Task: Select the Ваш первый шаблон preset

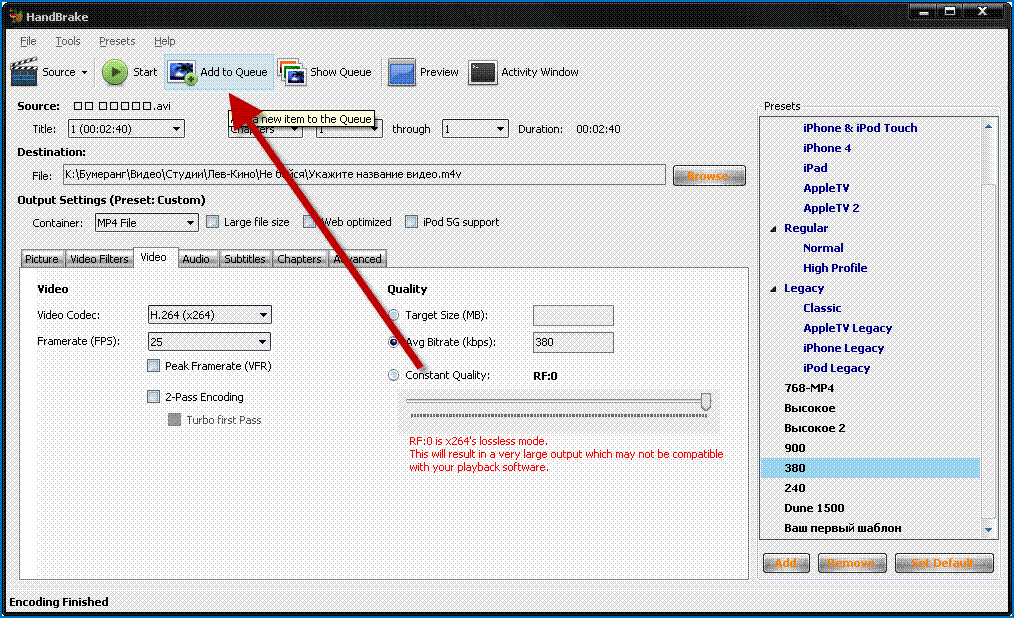Action: tap(843, 529)
